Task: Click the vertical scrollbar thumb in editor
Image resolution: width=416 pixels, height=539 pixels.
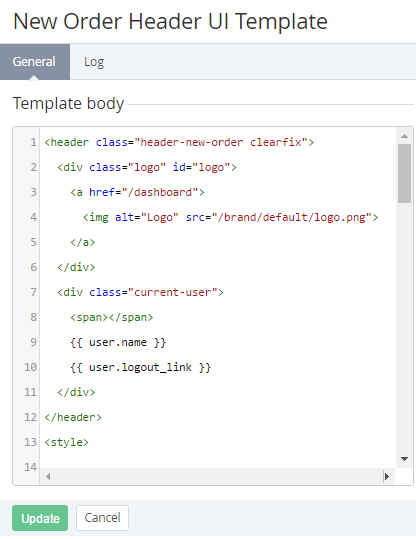Action: (x=404, y=173)
